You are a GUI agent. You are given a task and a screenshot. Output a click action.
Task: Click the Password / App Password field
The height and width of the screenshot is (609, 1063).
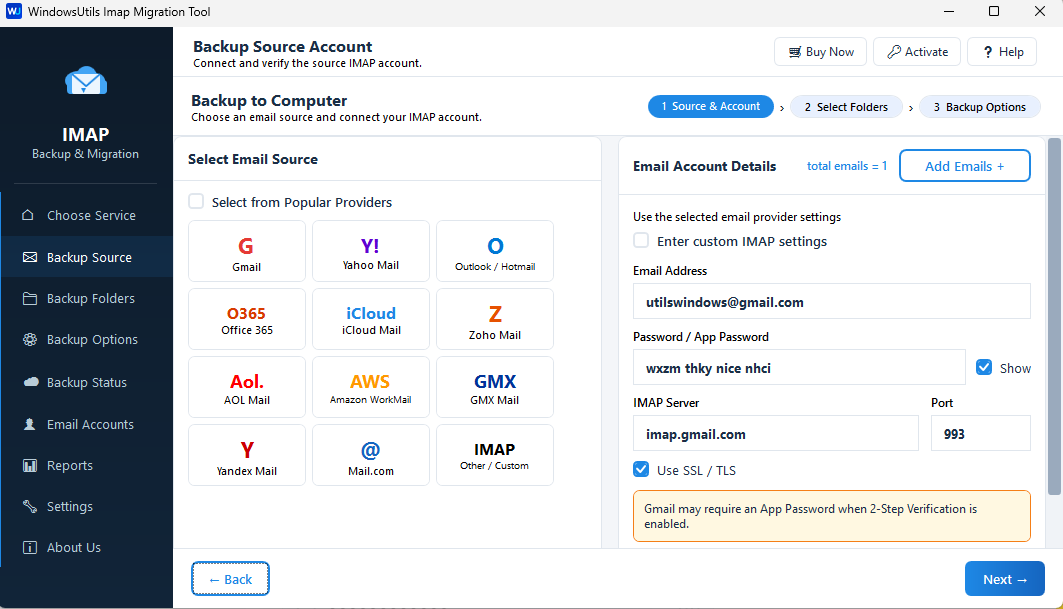799,368
